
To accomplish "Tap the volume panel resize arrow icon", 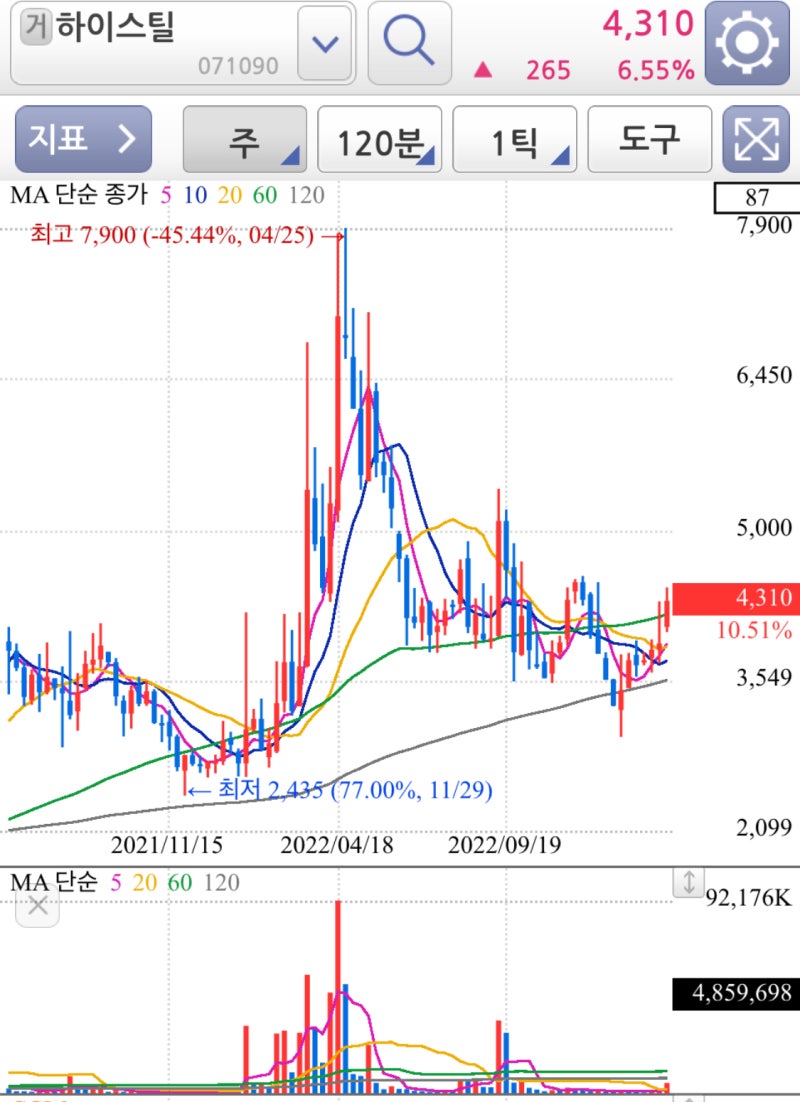I will (688, 881).
